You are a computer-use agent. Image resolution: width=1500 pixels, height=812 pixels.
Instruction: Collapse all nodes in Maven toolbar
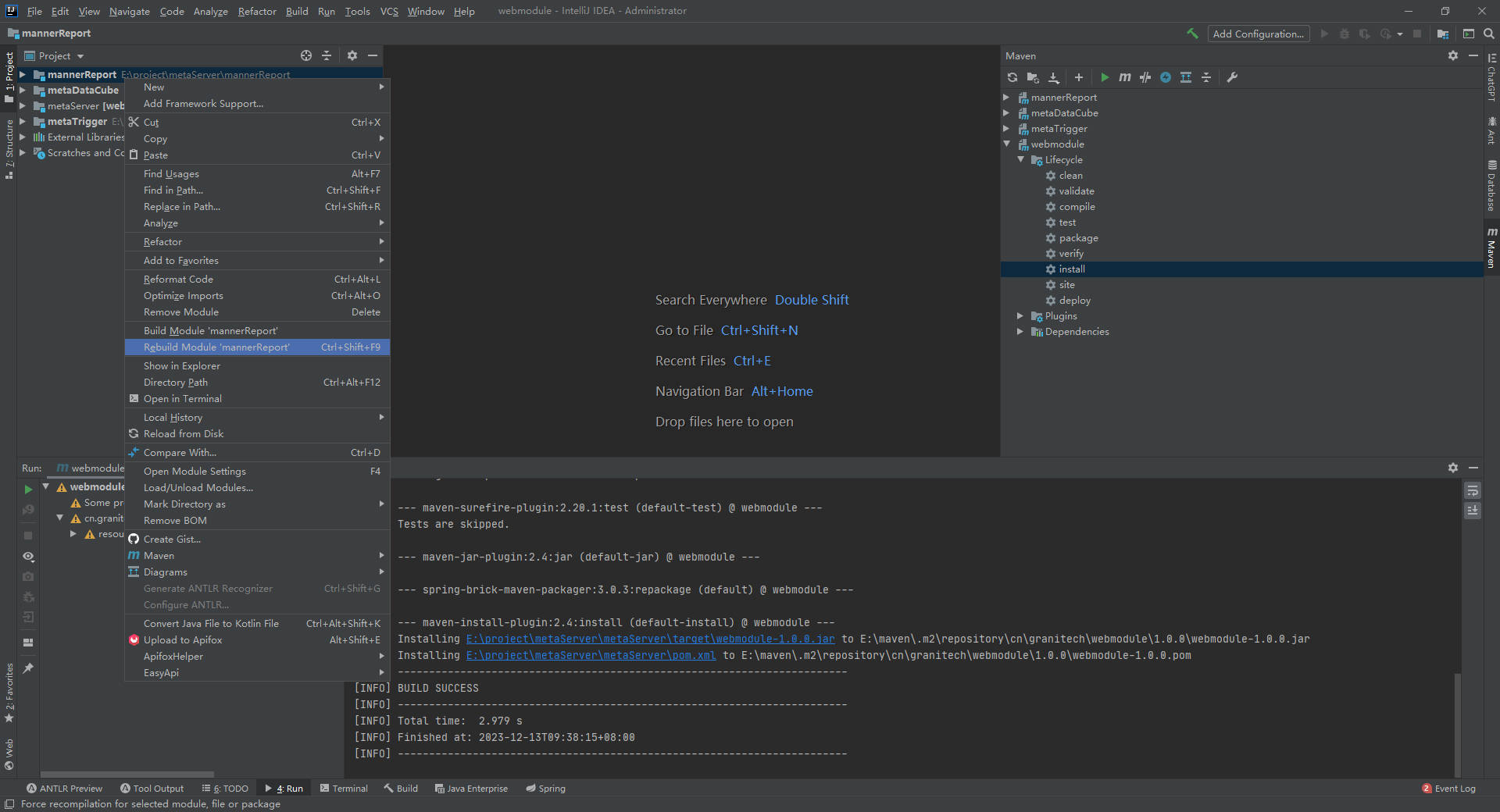pyautogui.click(x=1206, y=77)
